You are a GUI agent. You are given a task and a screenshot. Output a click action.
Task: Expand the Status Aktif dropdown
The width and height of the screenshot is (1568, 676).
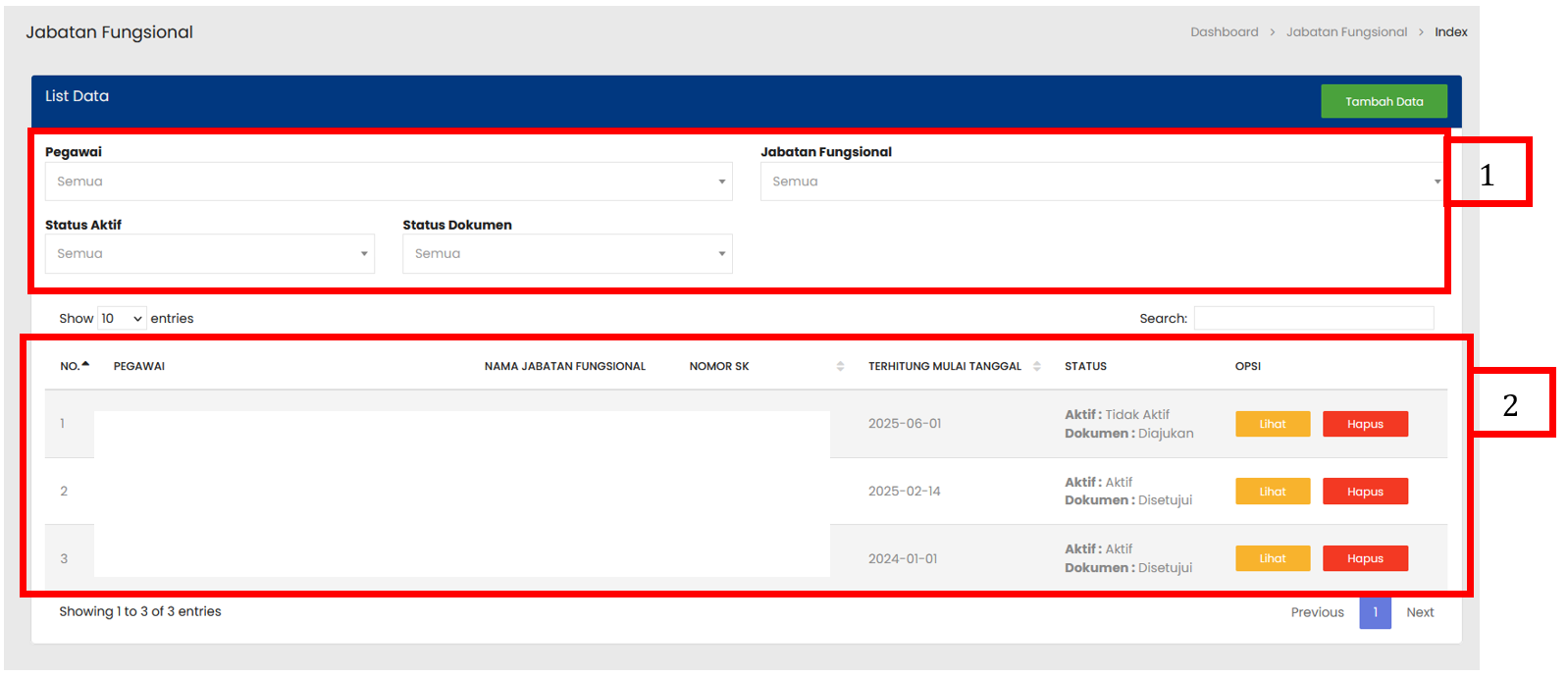pos(209,253)
